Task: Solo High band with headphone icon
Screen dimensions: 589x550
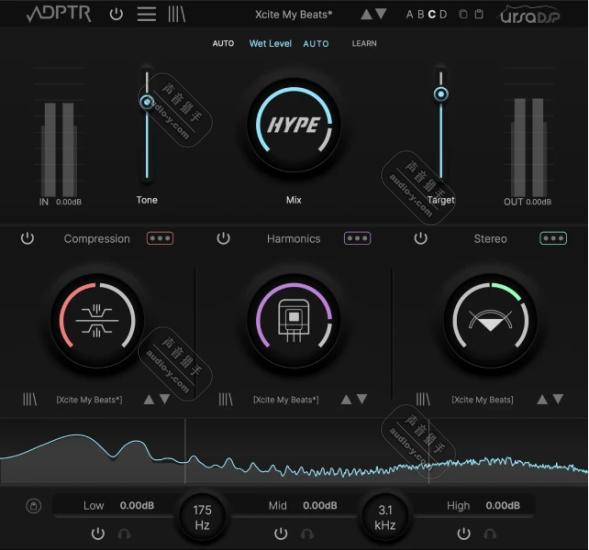Action: pyautogui.click(x=490, y=533)
